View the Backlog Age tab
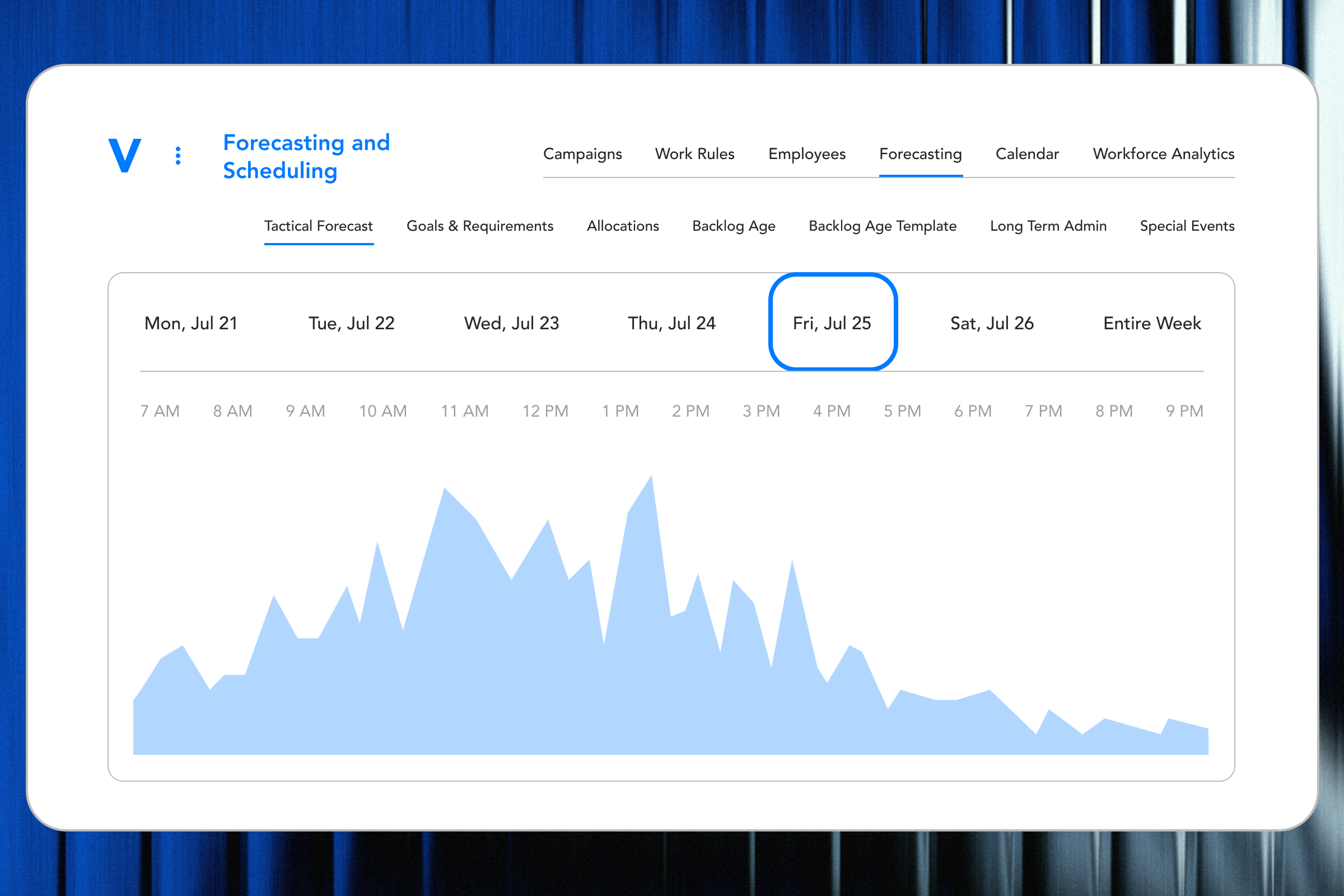1344x896 pixels. pos(734,226)
